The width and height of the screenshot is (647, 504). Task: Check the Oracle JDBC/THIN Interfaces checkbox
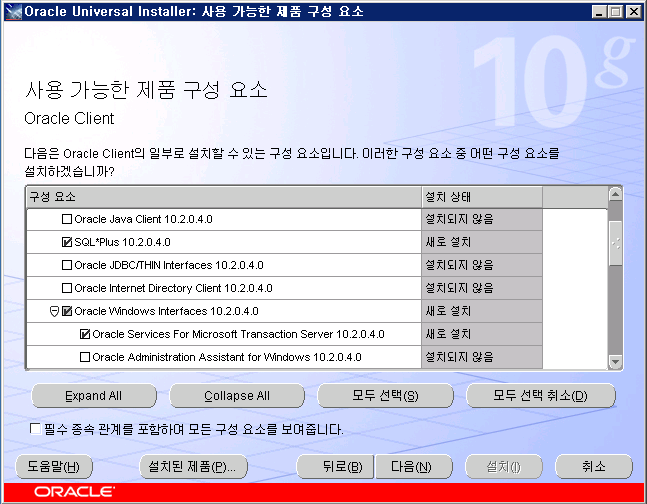tap(66, 265)
